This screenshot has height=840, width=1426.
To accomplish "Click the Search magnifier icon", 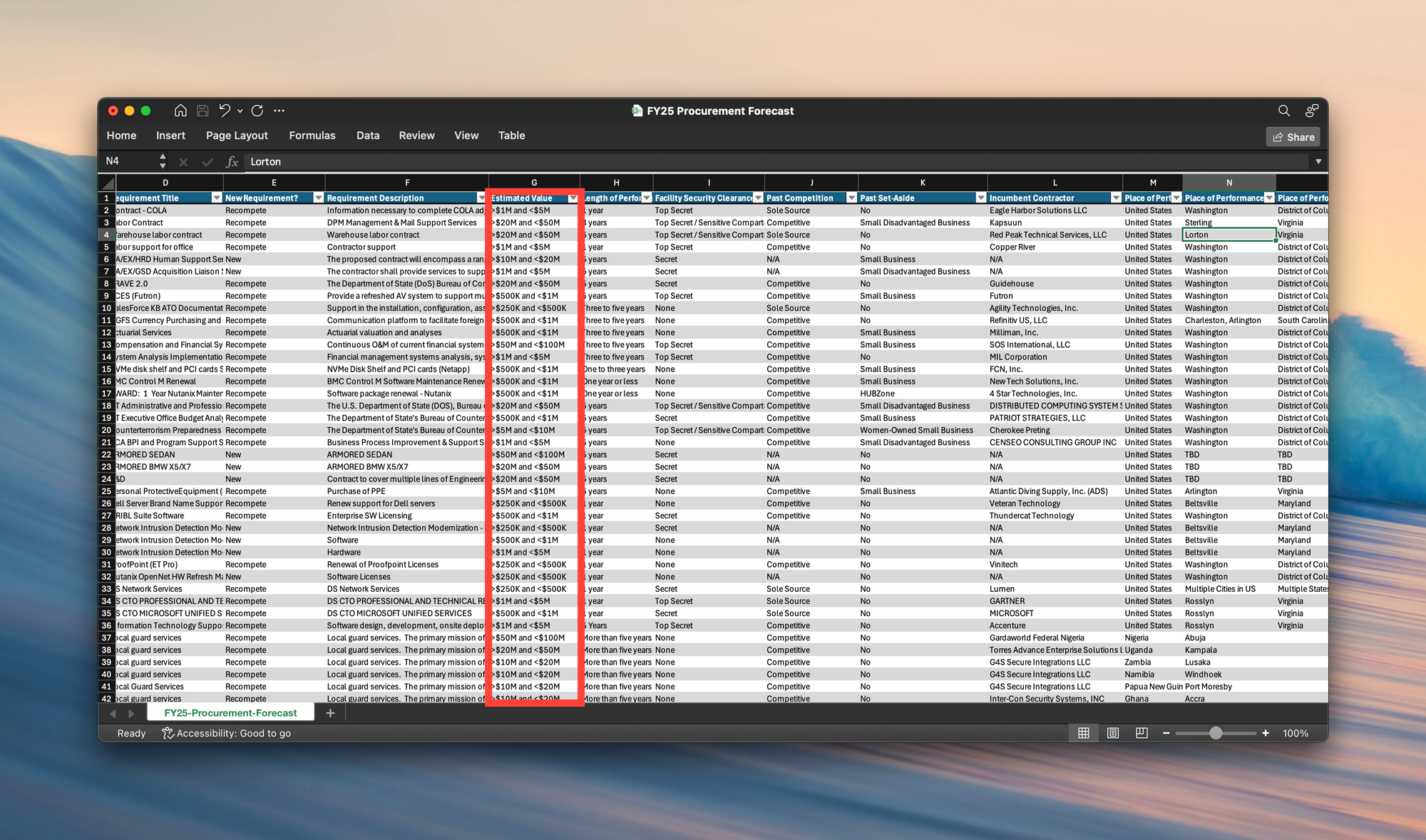I will pos(1283,111).
